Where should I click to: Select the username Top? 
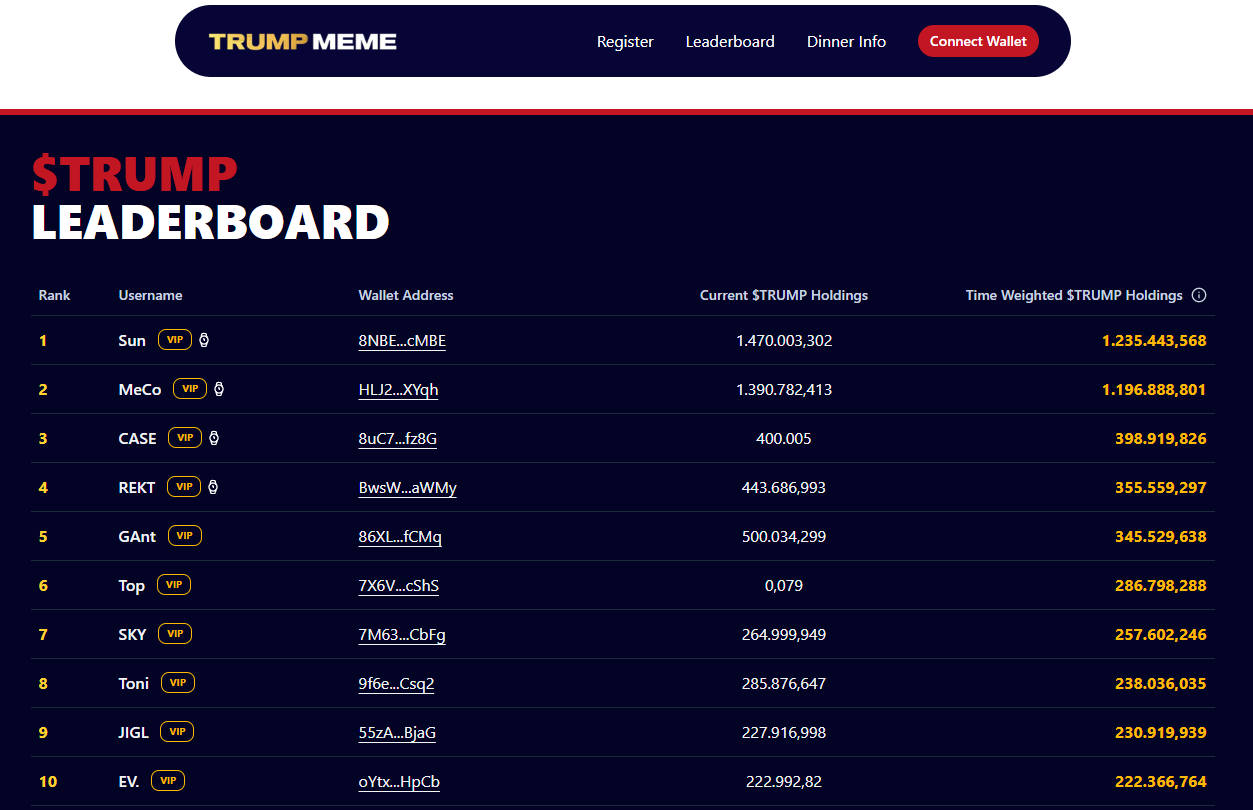point(132,585)
